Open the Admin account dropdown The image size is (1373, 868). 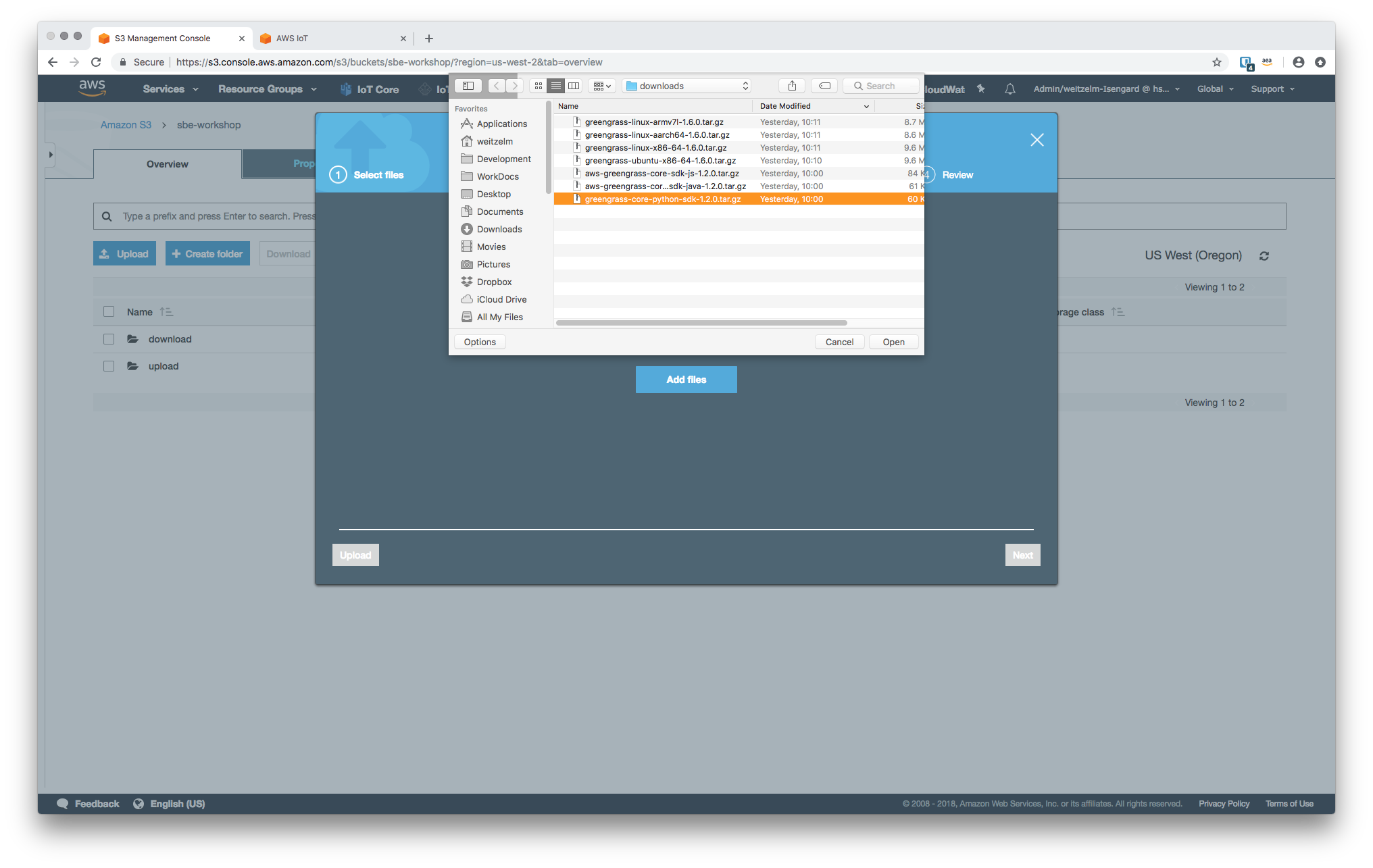click(1107, 89)
